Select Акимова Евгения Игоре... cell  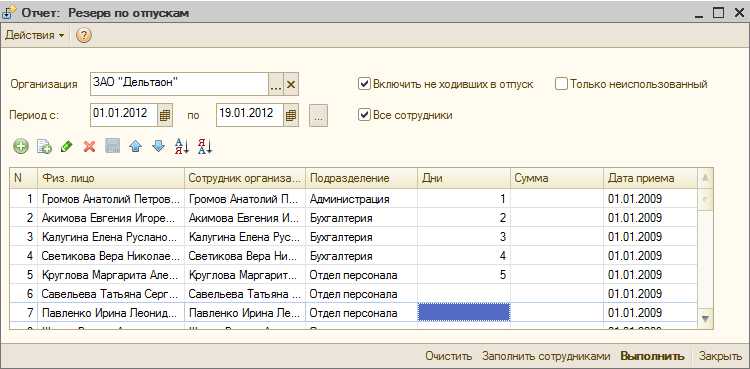coord(111,218)
